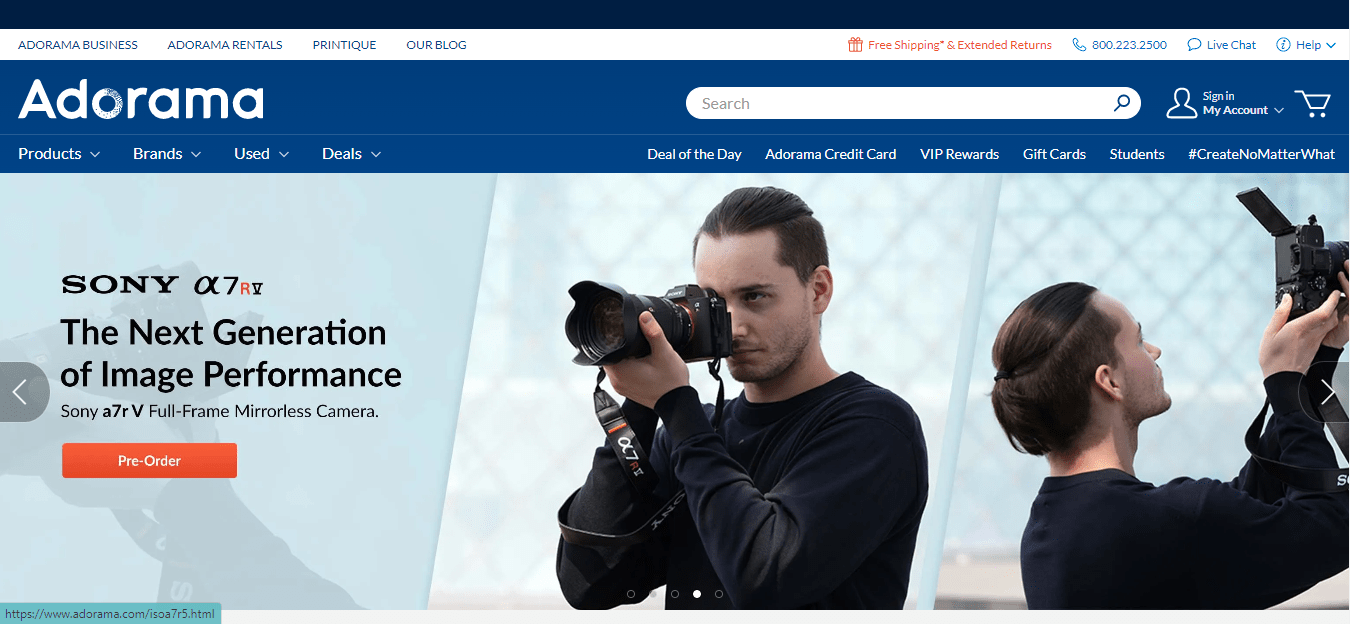Open the My Account dropdown

pos(1243,110)
